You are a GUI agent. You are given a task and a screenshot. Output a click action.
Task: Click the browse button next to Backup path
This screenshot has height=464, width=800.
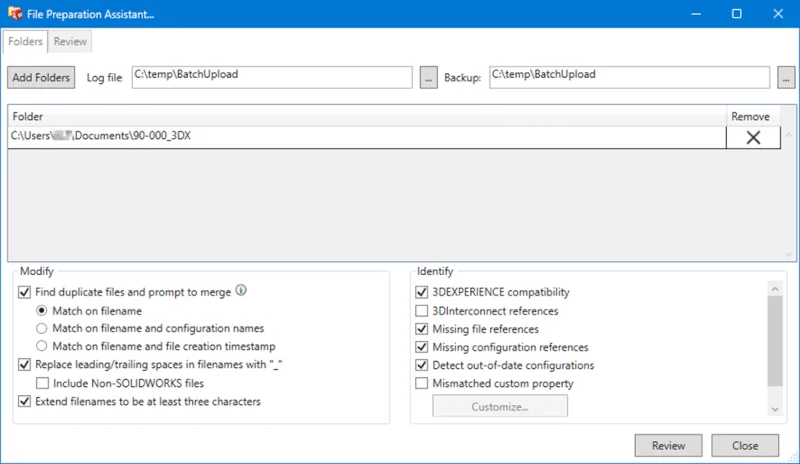tap(786, 78)
